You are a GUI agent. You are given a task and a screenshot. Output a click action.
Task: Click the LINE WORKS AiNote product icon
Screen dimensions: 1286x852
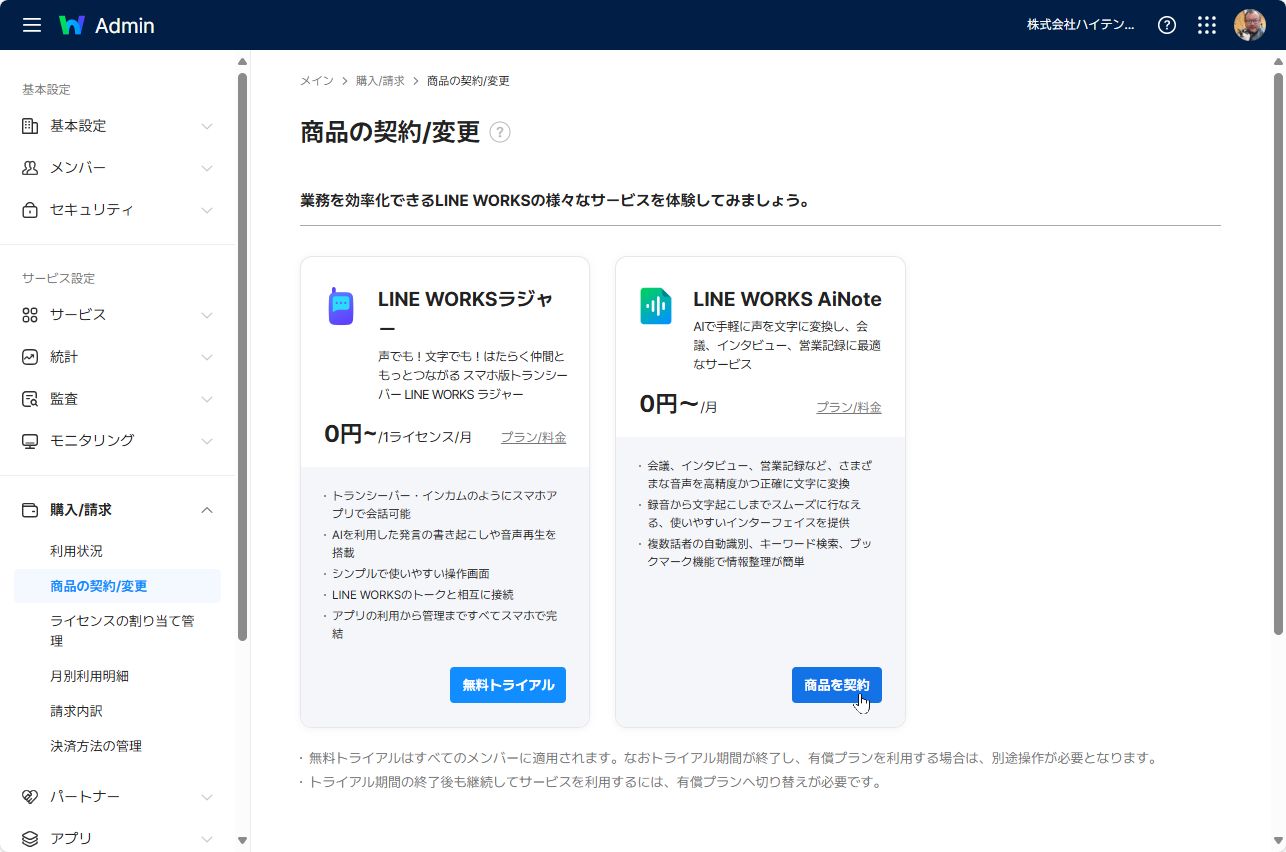pos(656,306)
